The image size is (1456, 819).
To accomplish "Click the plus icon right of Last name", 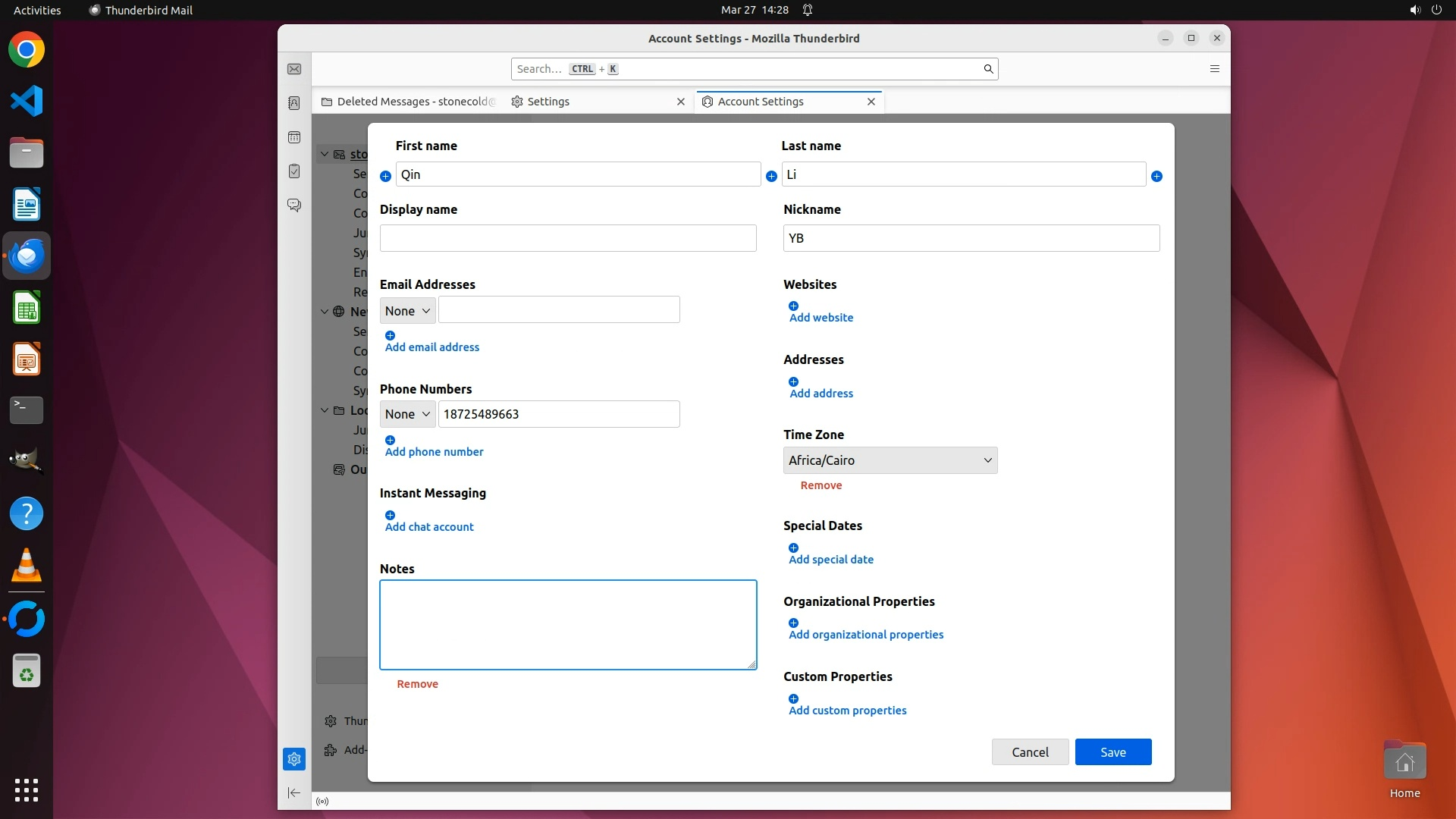I will (1156, 176).
